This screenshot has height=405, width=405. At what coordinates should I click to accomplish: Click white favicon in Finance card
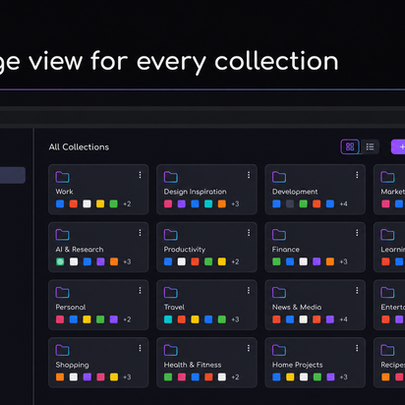coord(303,262)
